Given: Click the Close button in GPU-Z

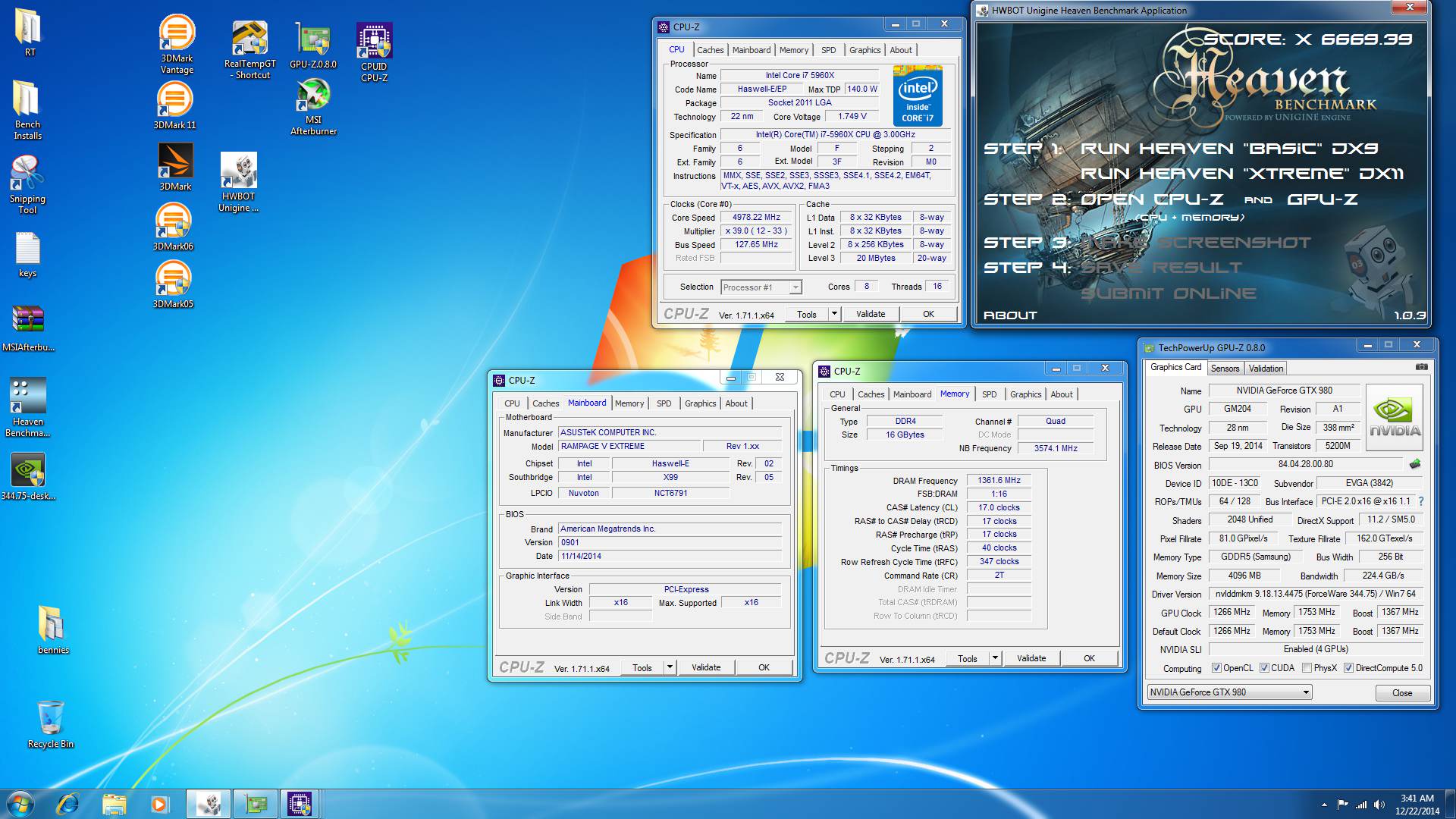Looking at the screenshot, I should tap(1402, 693).
